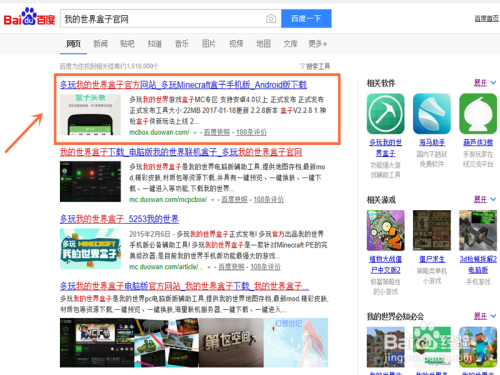Open 搜索工具 filter options
This screenshot has width=500, height=375.
coord(315,66)
